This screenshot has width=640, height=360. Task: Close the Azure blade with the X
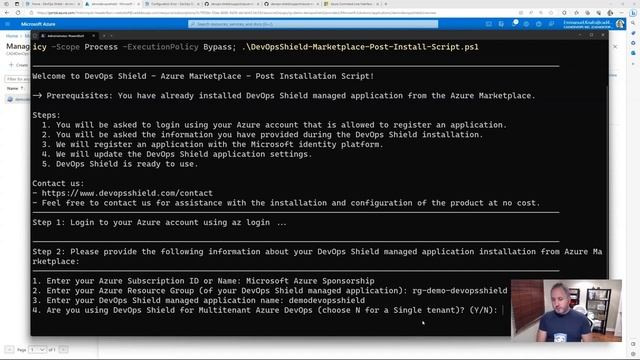tap(615, 47)
